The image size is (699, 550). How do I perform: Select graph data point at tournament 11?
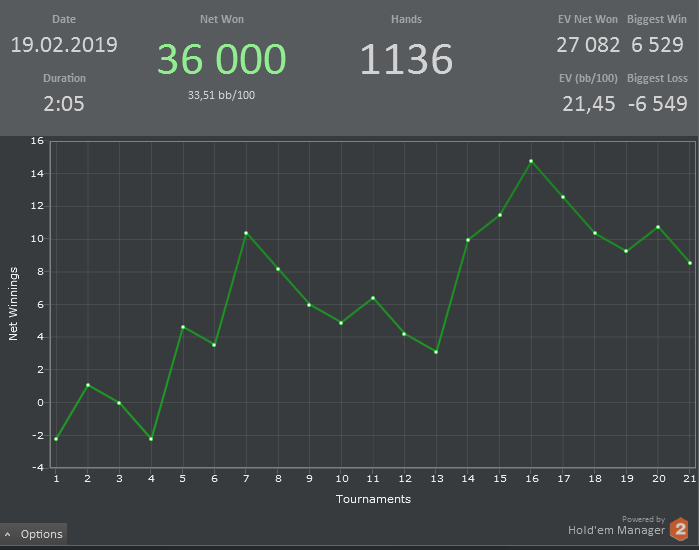click(373, 298)
